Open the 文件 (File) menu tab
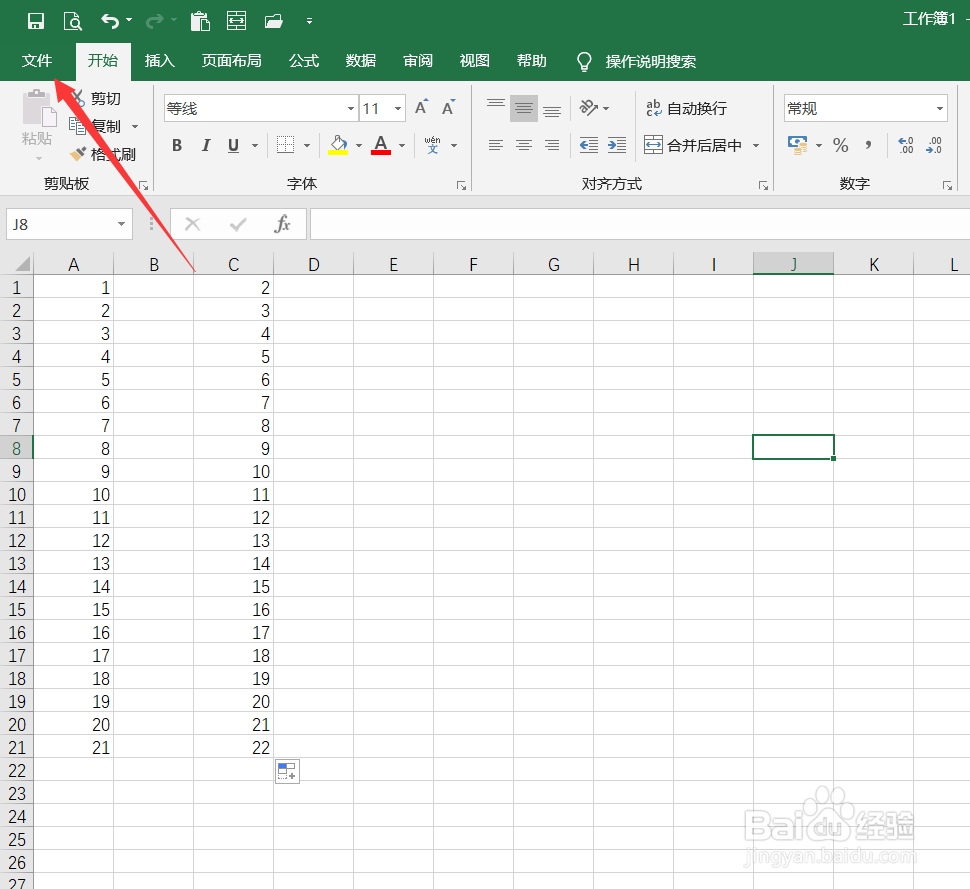Screen dimensions: 970x889 coord(37,61)
